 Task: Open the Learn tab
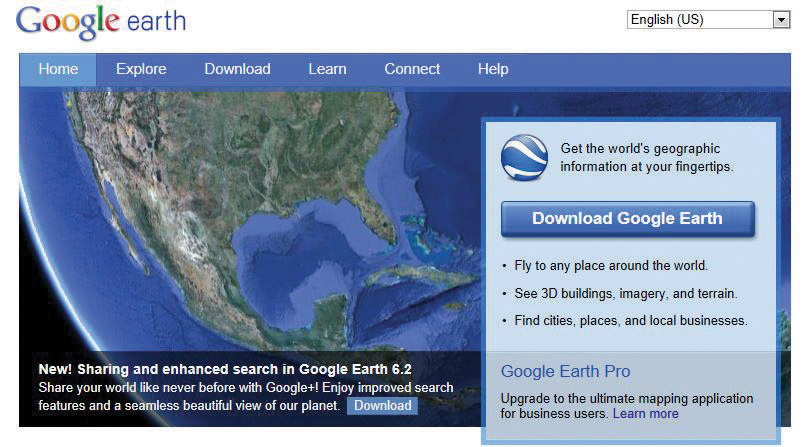pyautogui.click(x=327, y=69)
